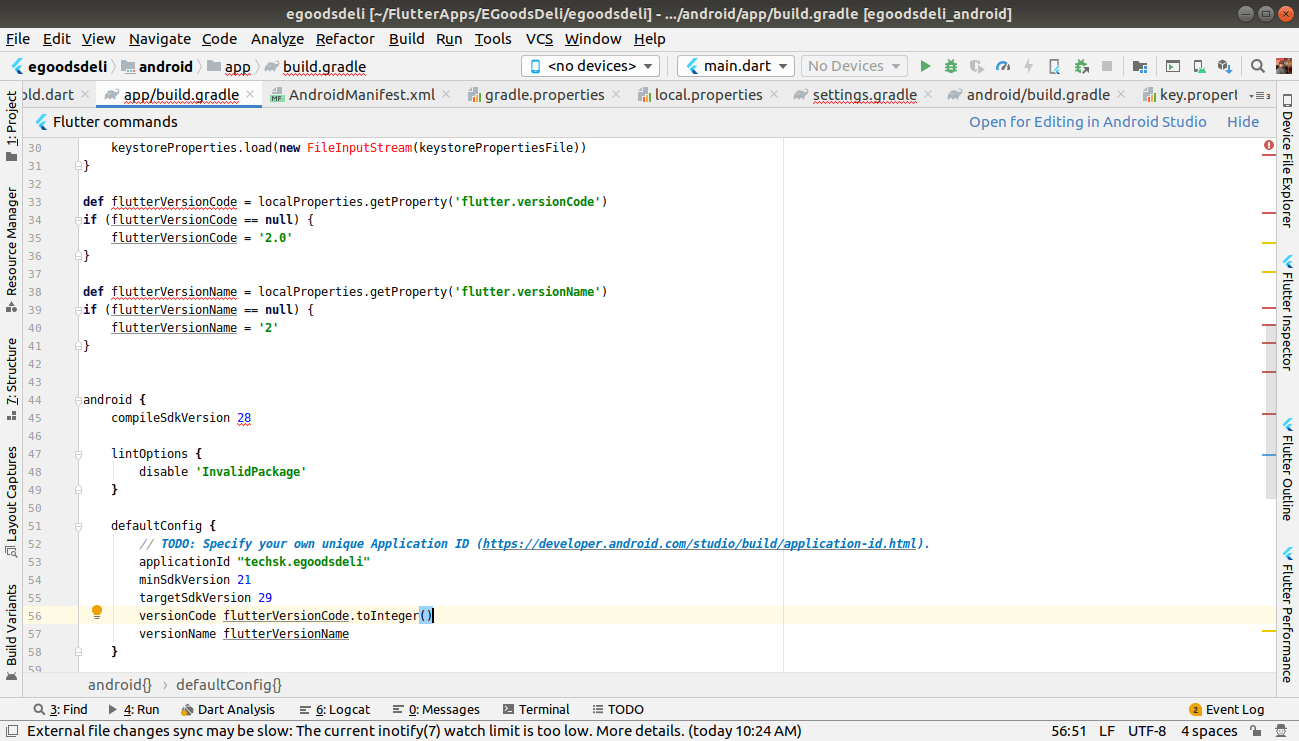1299x741 pixels.
Task: Click the yellow lightbulb intention icon
Action: coord(97,611)
